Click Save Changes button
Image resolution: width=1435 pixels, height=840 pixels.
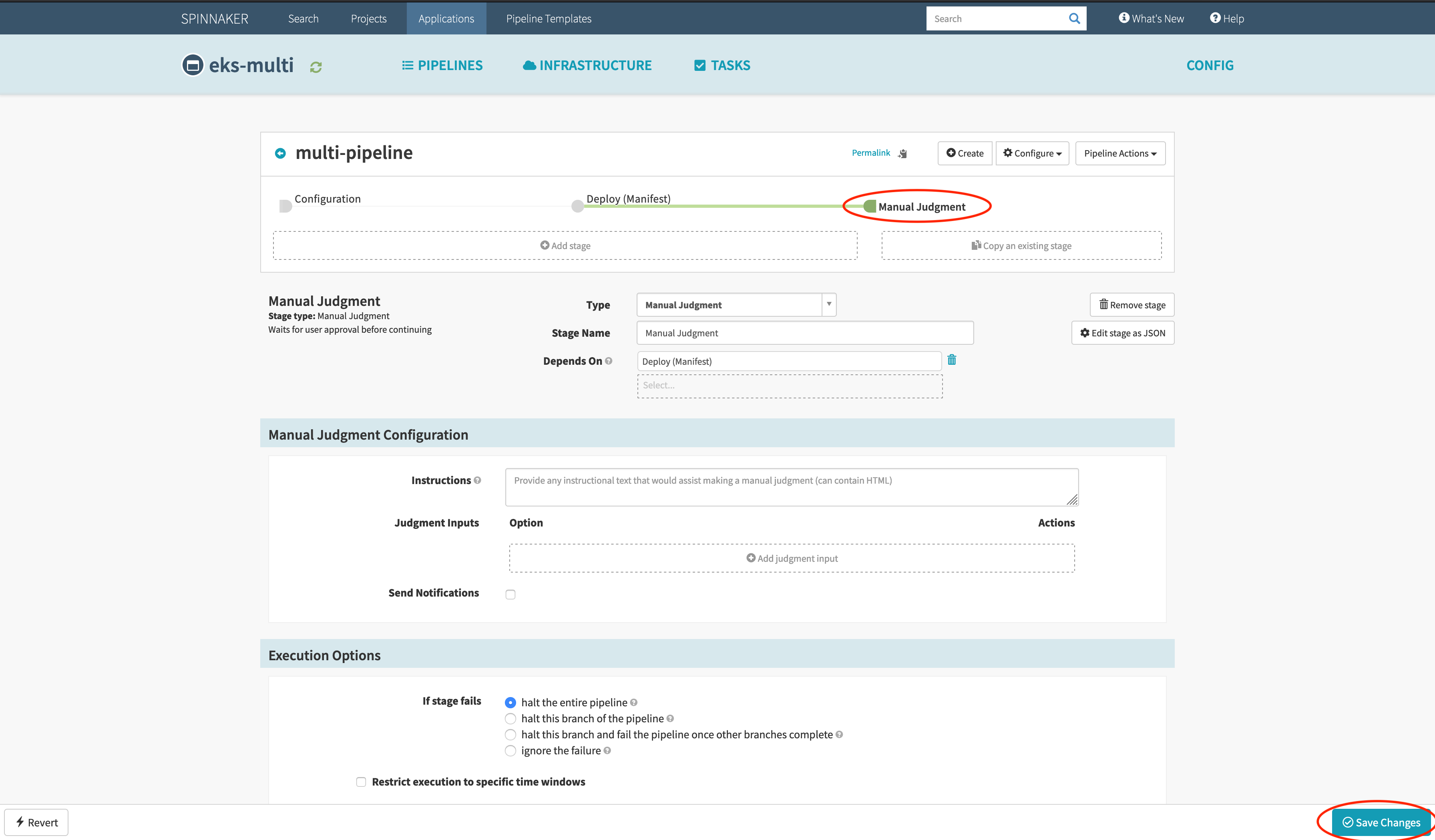tap(1381, 822)
